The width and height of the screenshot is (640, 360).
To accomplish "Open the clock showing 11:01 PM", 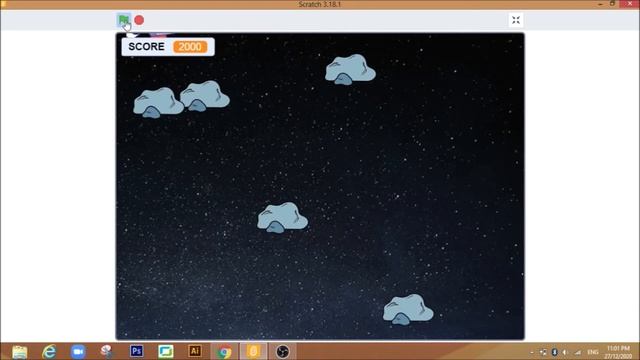I will point(618,352).
